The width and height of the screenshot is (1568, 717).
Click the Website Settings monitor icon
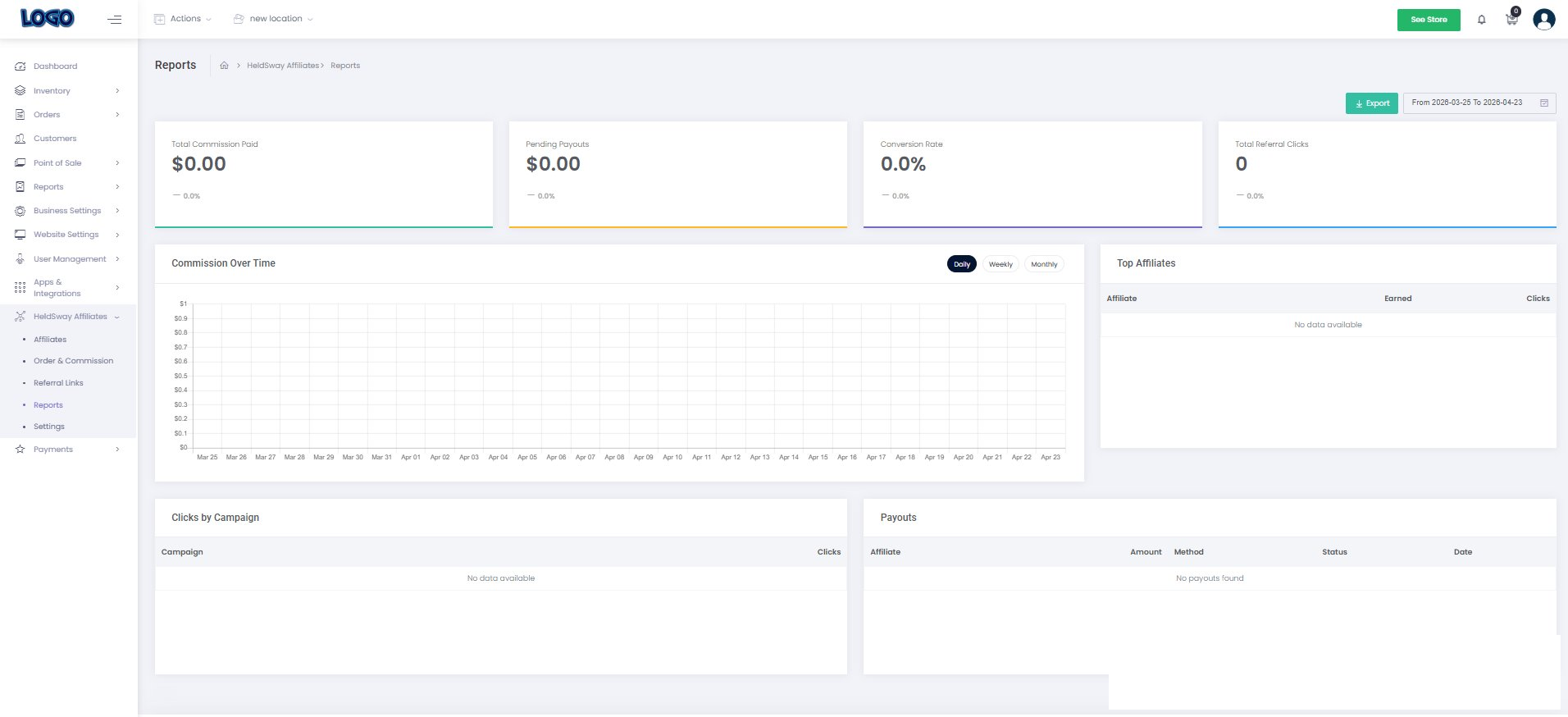pyautogui.click(x=20, y=235)
